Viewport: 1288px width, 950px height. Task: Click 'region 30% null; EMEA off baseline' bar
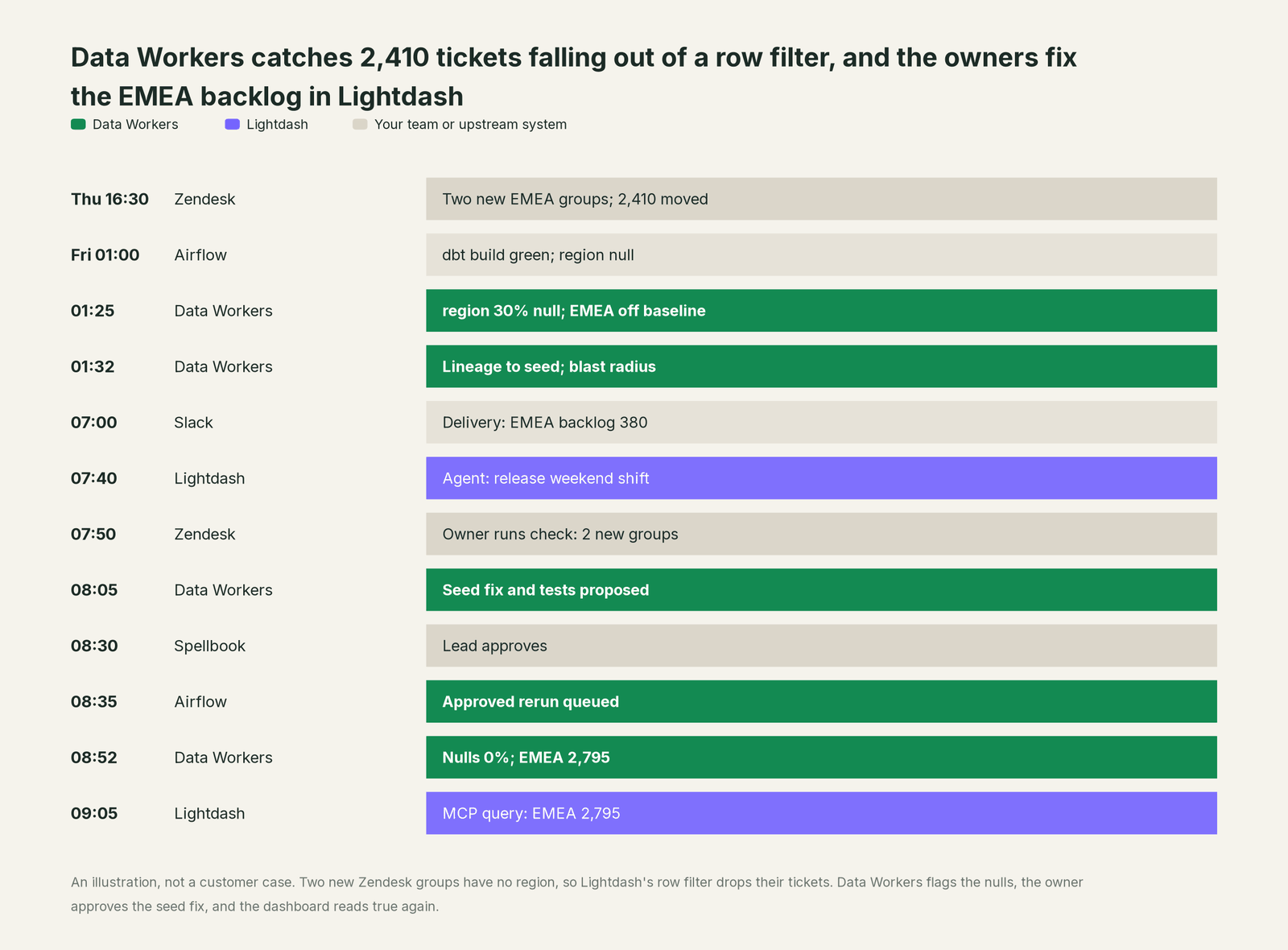pyautogui.click(x=821, y=311)
